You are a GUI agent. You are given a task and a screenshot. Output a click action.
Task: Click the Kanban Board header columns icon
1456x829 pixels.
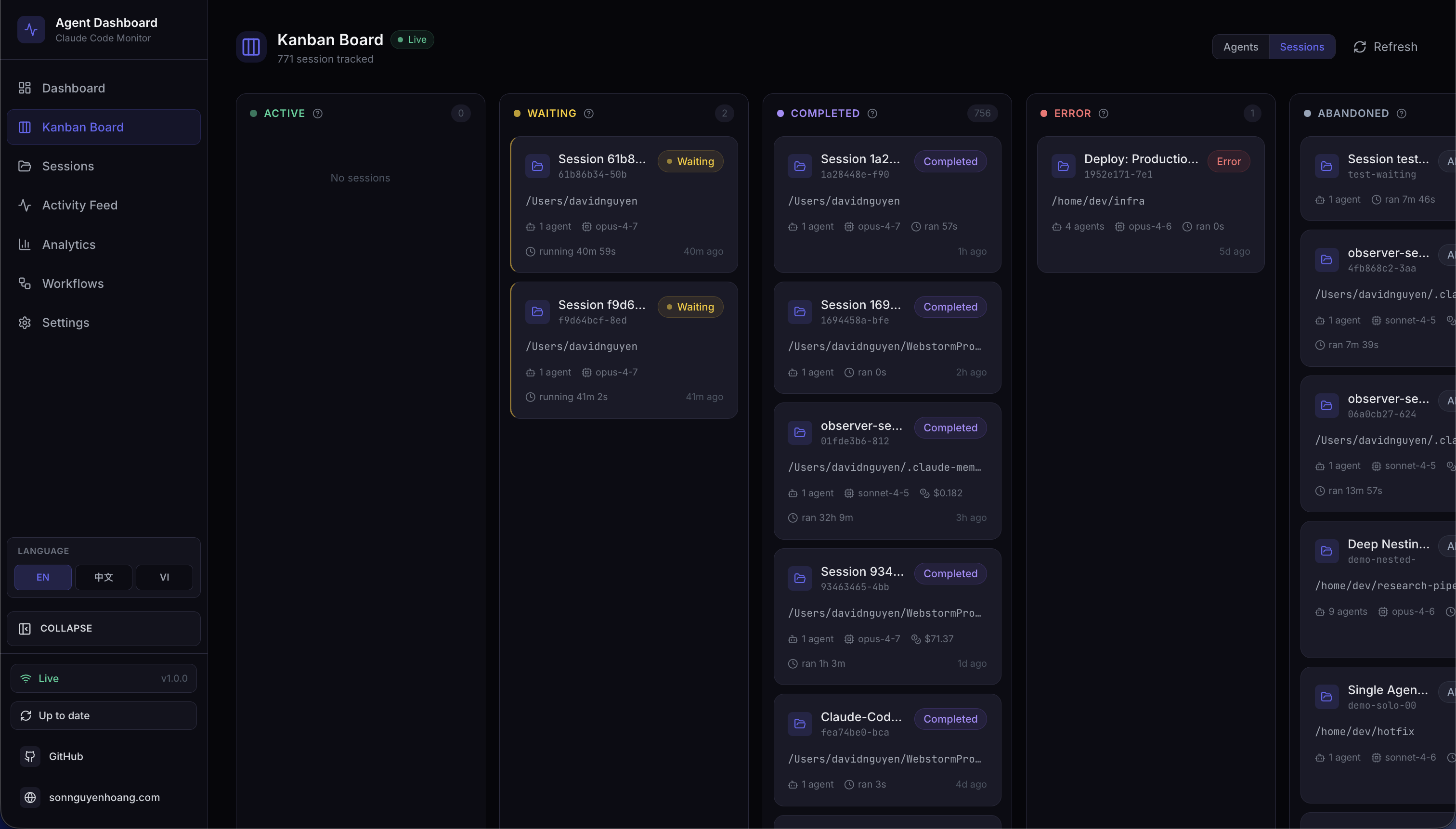pyautogui.click(x=251, y=47)
